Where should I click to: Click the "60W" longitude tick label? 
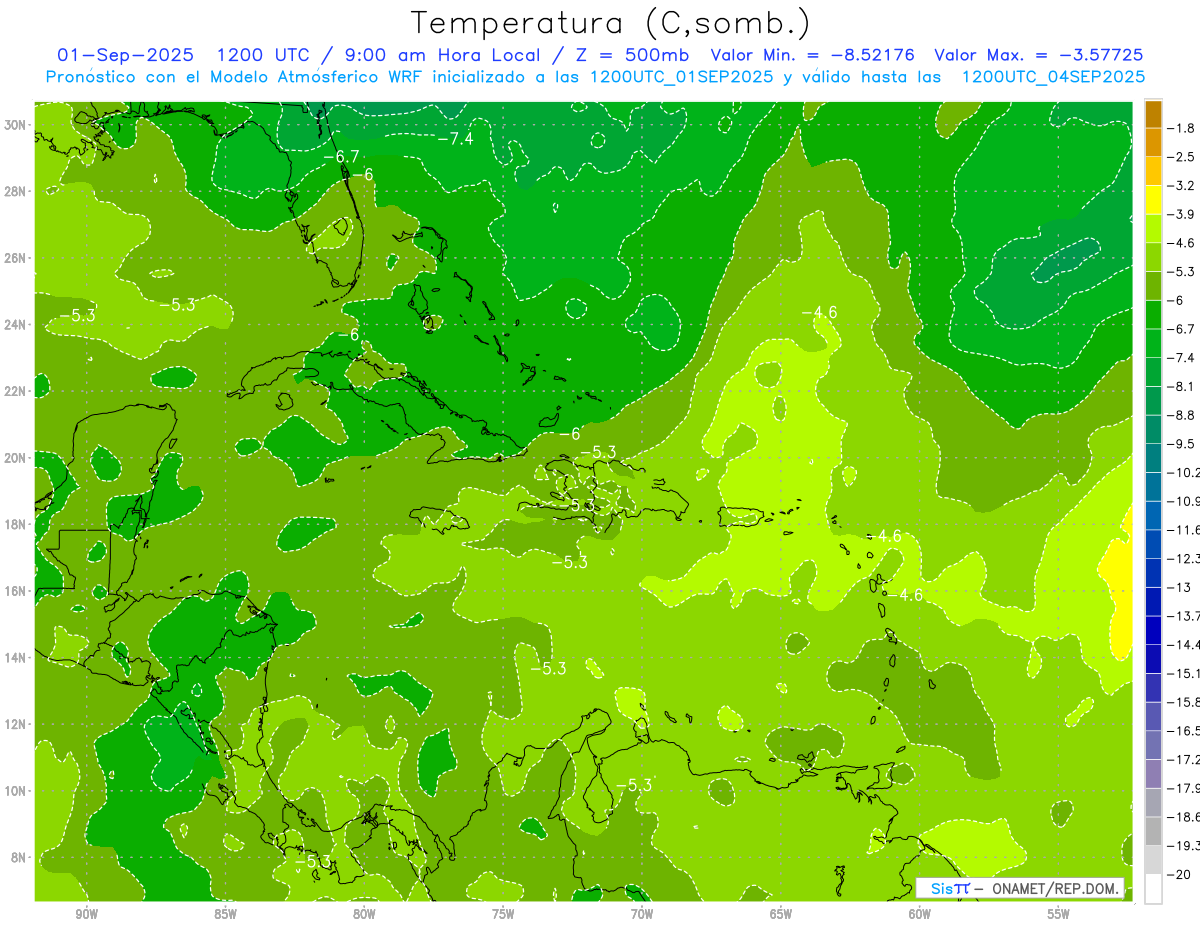(920, 915)
